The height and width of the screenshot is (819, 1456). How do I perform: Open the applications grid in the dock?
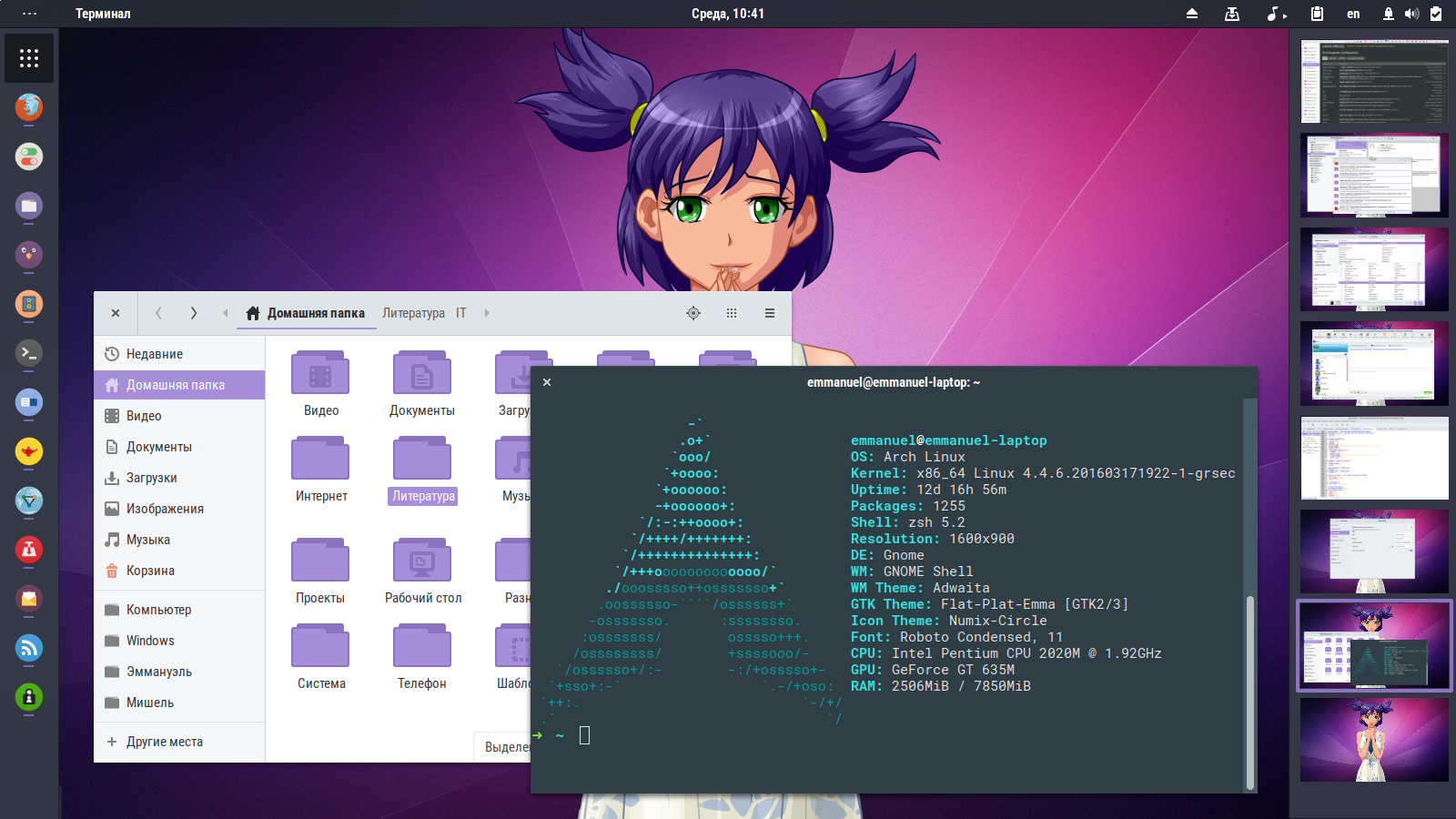click(29, 58)
